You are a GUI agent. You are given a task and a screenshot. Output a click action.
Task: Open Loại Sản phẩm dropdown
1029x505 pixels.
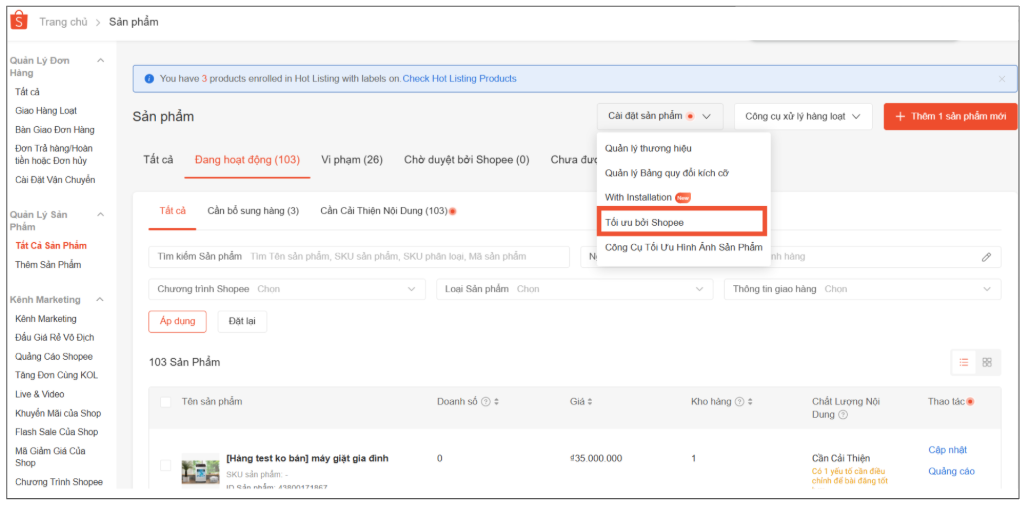pos(574,289)
